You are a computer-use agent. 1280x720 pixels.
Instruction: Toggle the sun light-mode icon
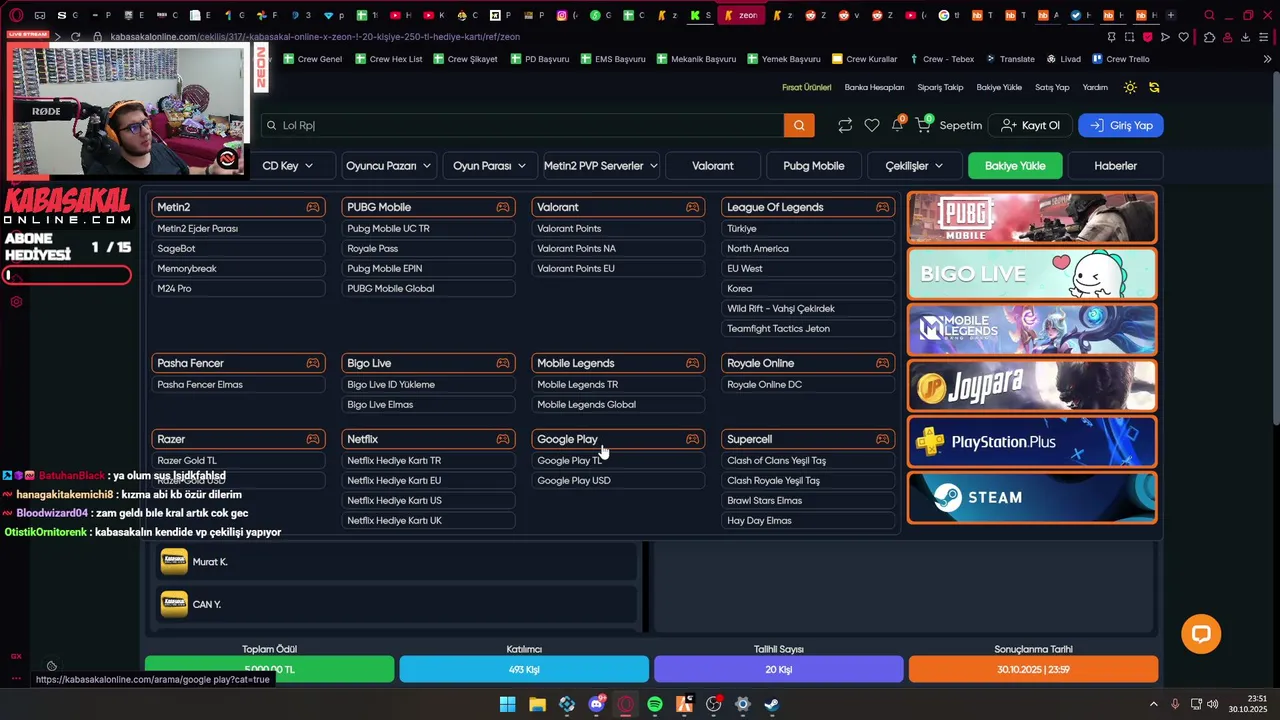click(x=1130, y=87)
